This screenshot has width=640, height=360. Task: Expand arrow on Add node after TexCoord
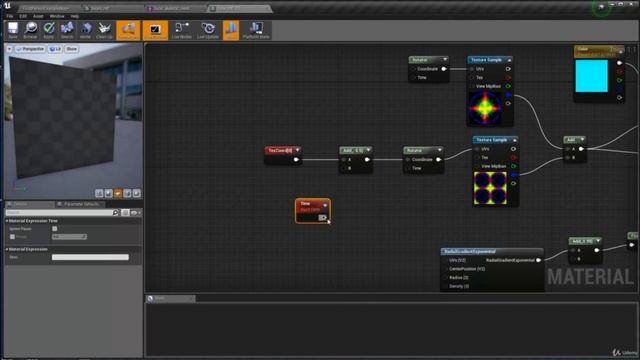[x=369, y=150]
